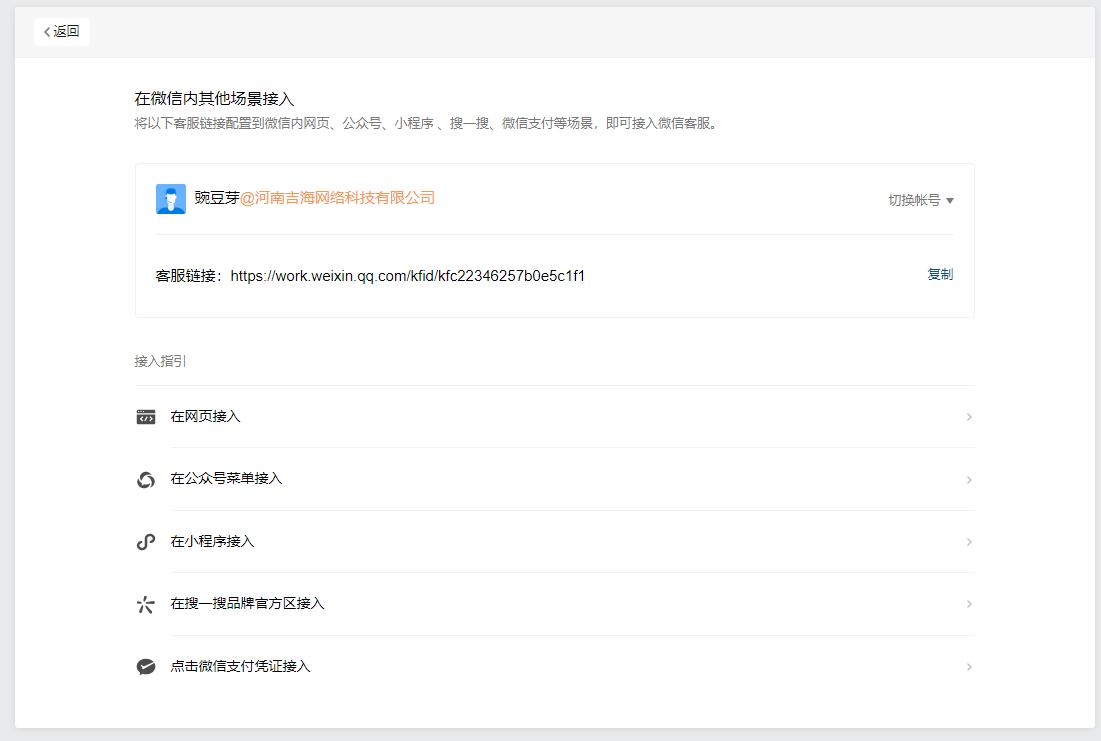Expand the 在公众号菜单接入 row chevron
The image size is (1101, 741).
click(x=967, y=479)
